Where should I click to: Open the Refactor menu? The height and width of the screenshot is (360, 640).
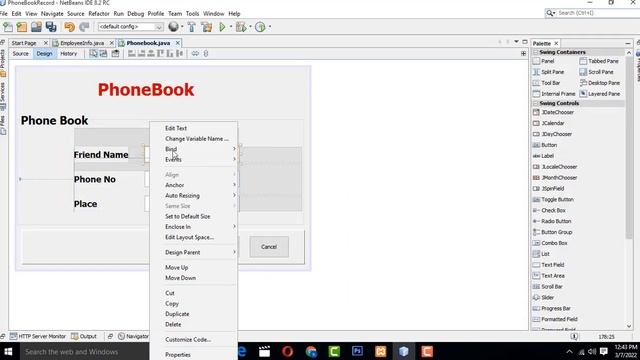point(99,13)
